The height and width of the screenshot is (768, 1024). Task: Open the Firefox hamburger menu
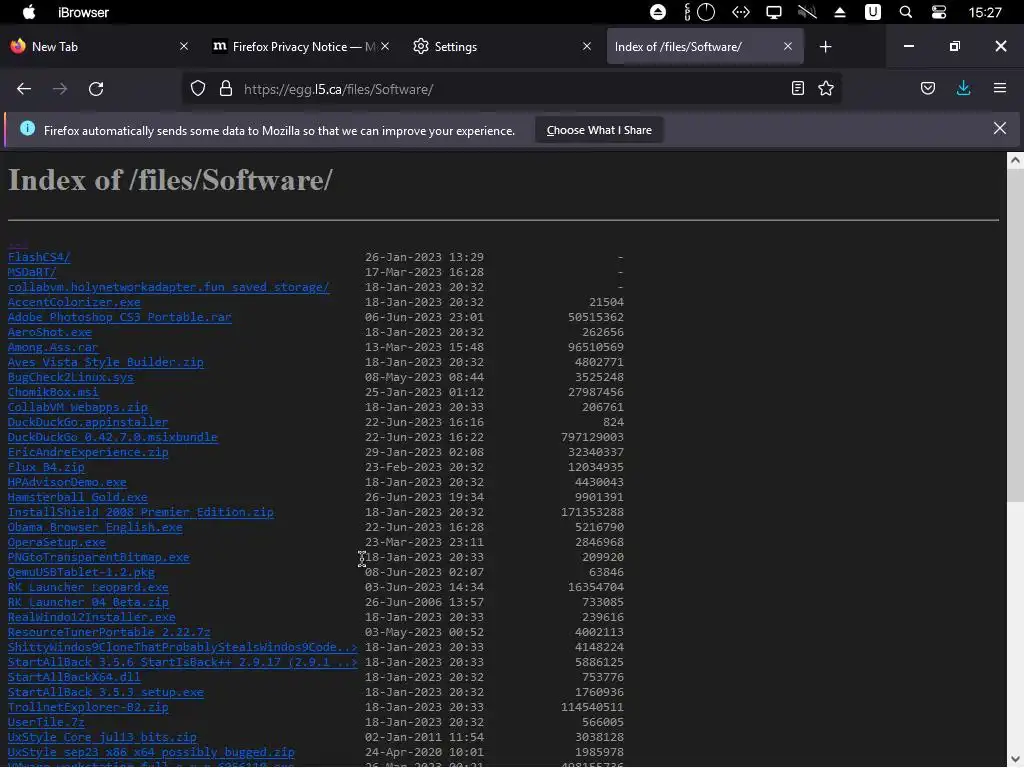pos(1000,88)
